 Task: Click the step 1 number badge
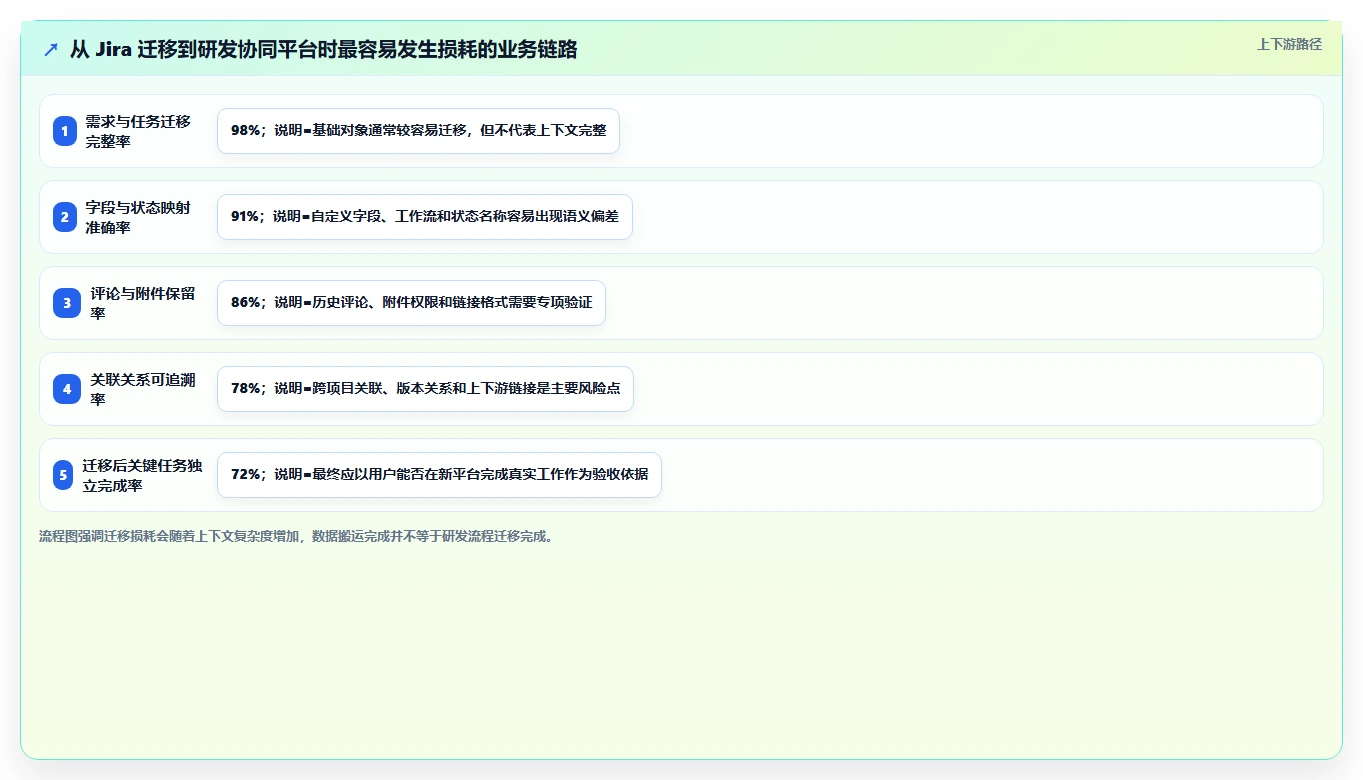pyautogui.click(x=65, y=131)
